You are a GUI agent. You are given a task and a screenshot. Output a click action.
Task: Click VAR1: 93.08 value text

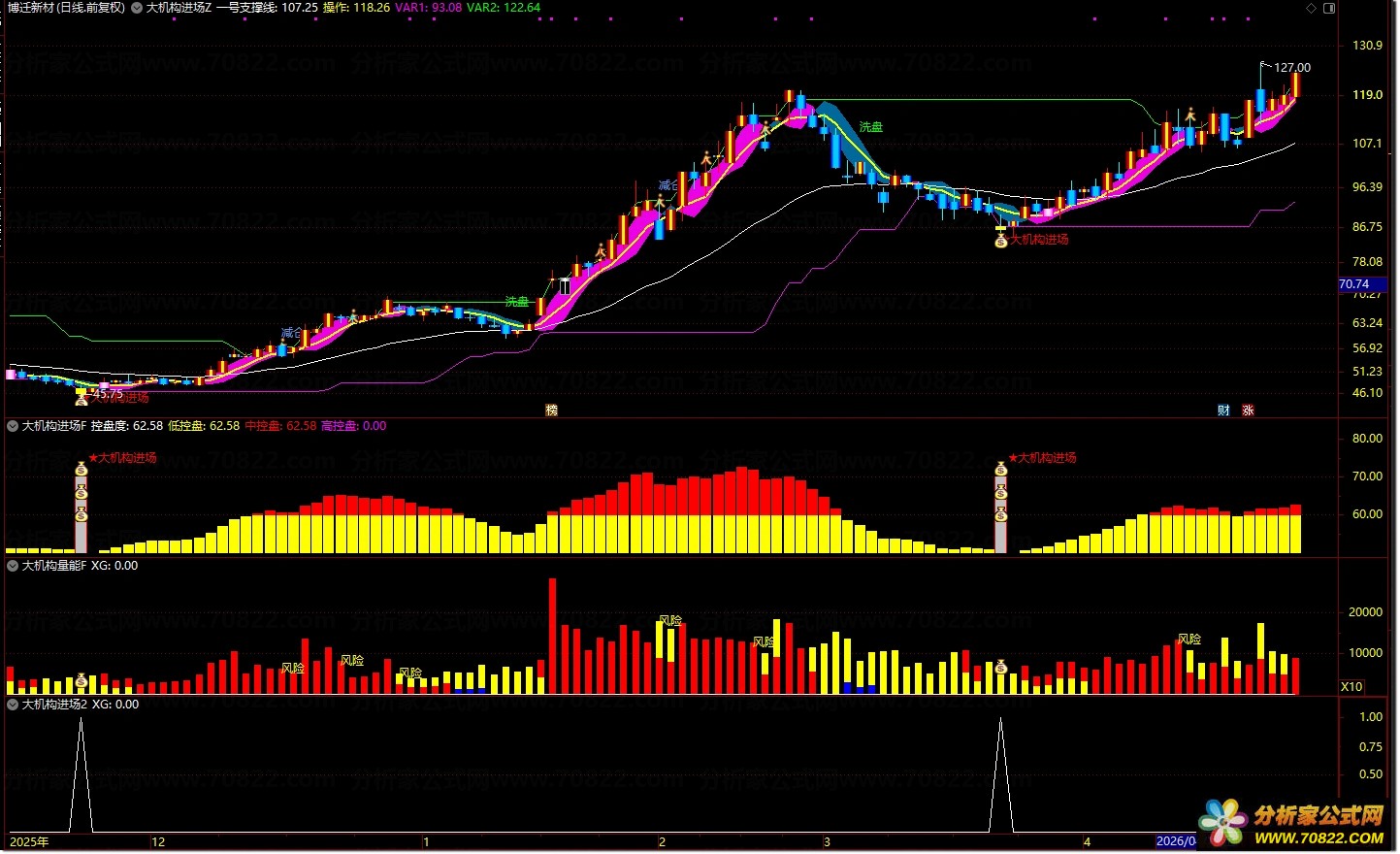click(428, 8)
